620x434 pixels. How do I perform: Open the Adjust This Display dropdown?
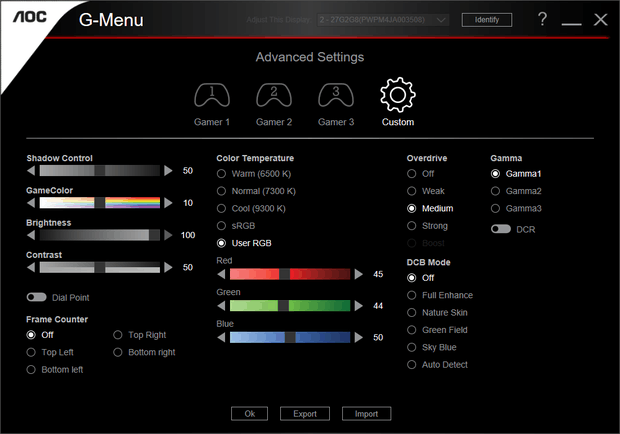(383, 20)
